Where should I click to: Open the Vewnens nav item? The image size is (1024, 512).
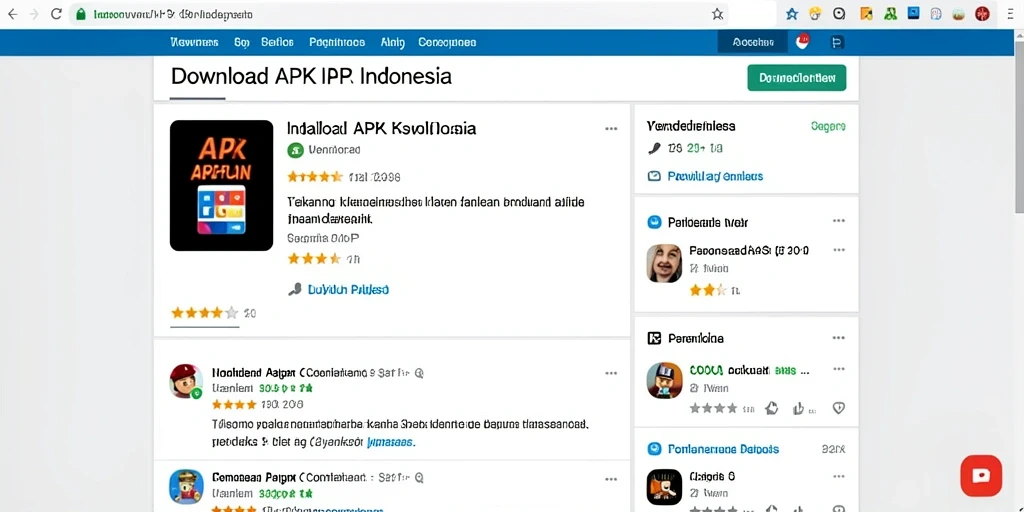(x=194, y=42)
